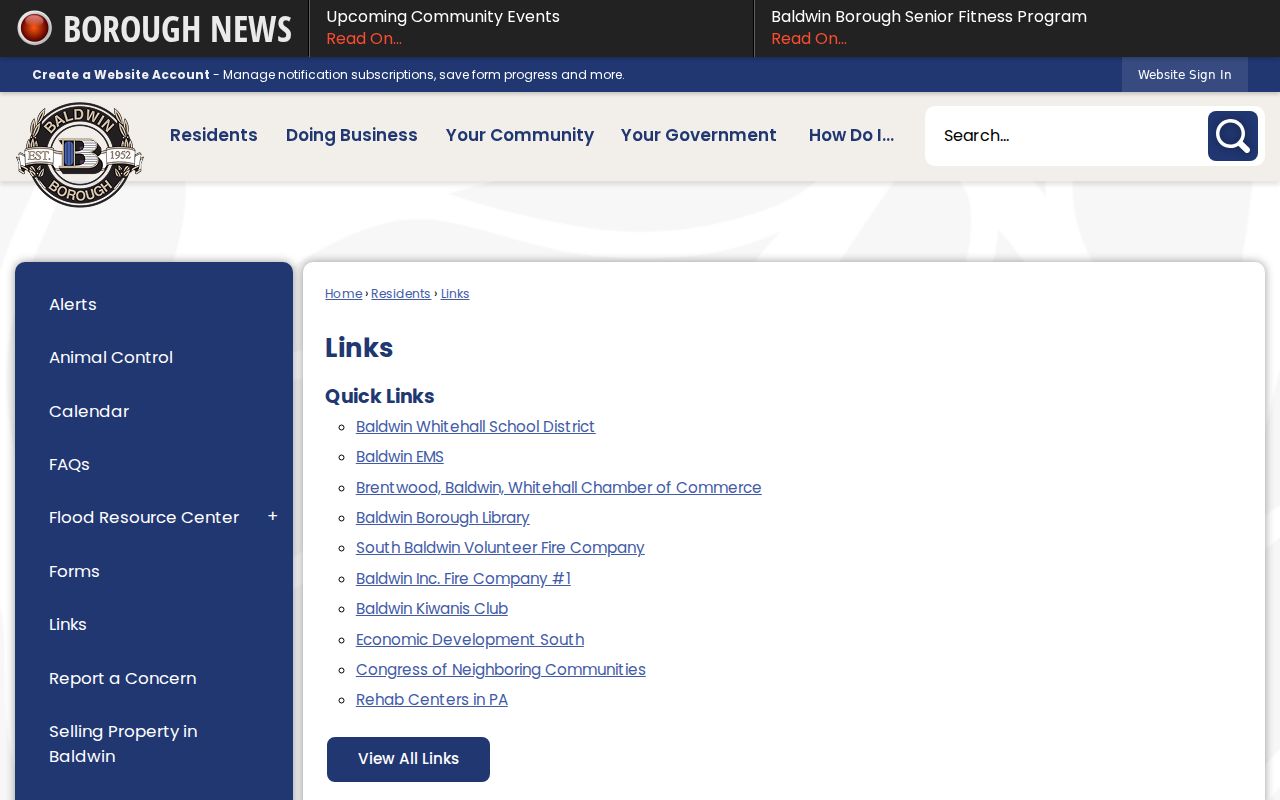Open Brentwood, Baldwin, Whitehall Chamber of Commerce link
The height and width of the screenshot is (800, 1280).
(x=558, y=488)
